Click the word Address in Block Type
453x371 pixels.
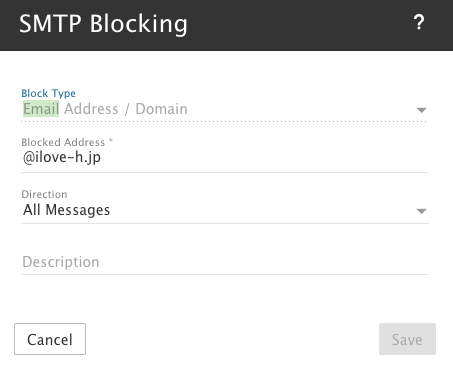pyautogui.click(x=91, y=109)
